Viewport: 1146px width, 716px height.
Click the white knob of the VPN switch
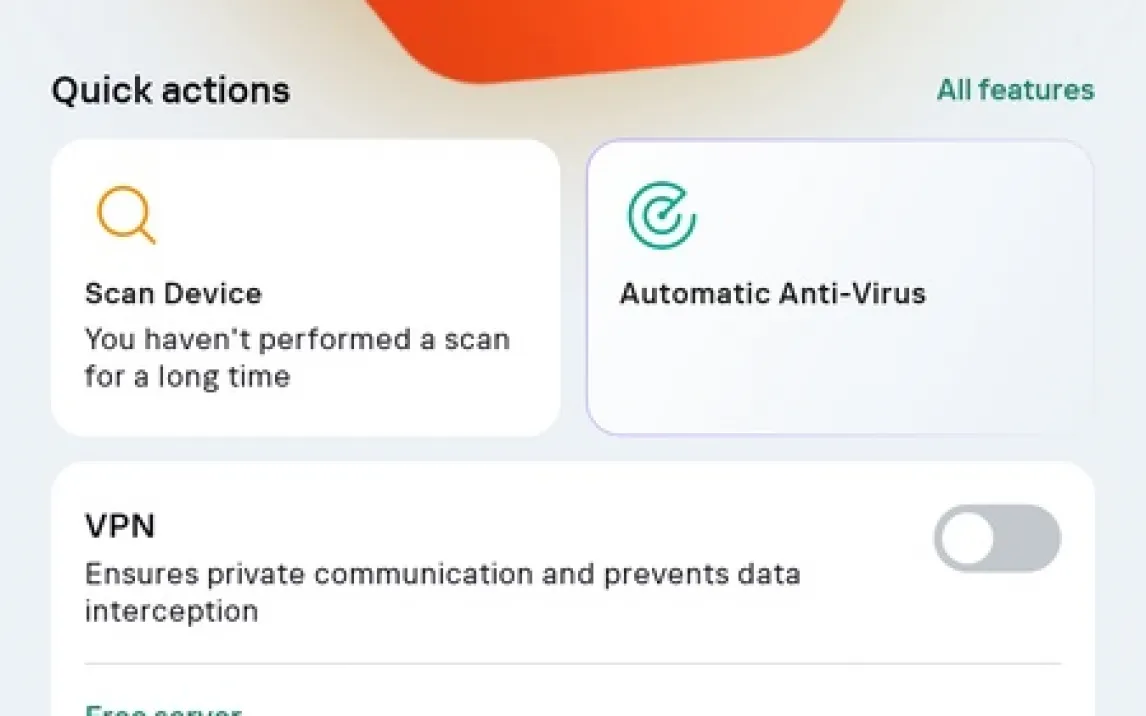(968, 538)
